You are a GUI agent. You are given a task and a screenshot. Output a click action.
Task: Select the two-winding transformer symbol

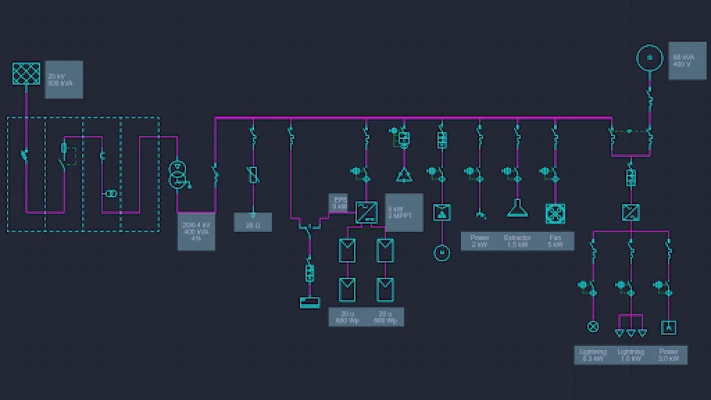pos(177,175)
